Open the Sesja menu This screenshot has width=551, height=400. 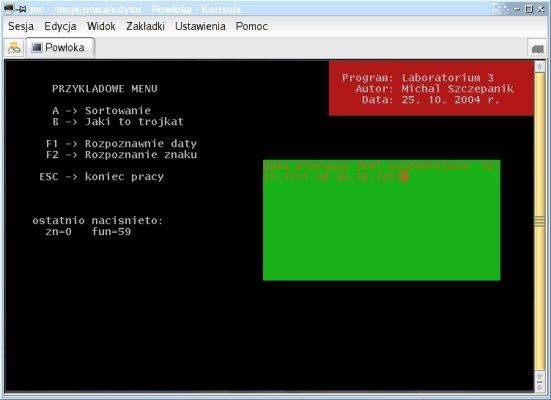pos(21,26)
